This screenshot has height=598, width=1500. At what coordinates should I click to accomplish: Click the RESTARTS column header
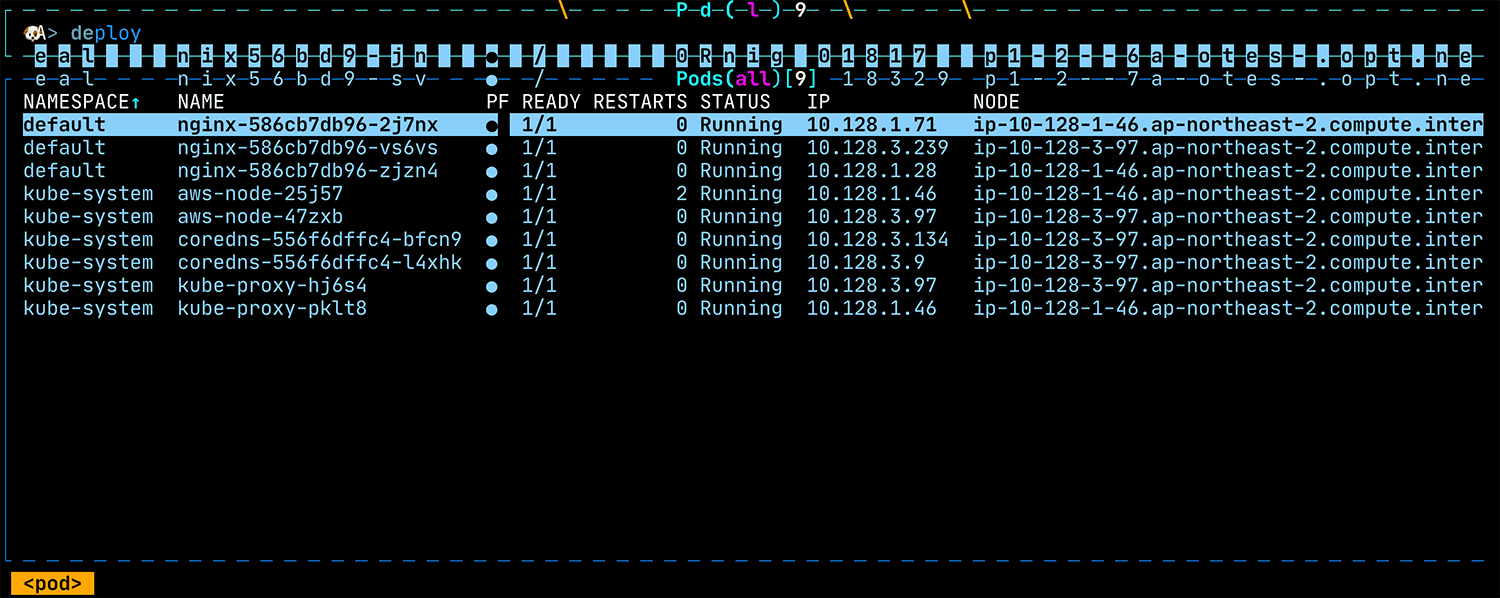pos(640,102)
